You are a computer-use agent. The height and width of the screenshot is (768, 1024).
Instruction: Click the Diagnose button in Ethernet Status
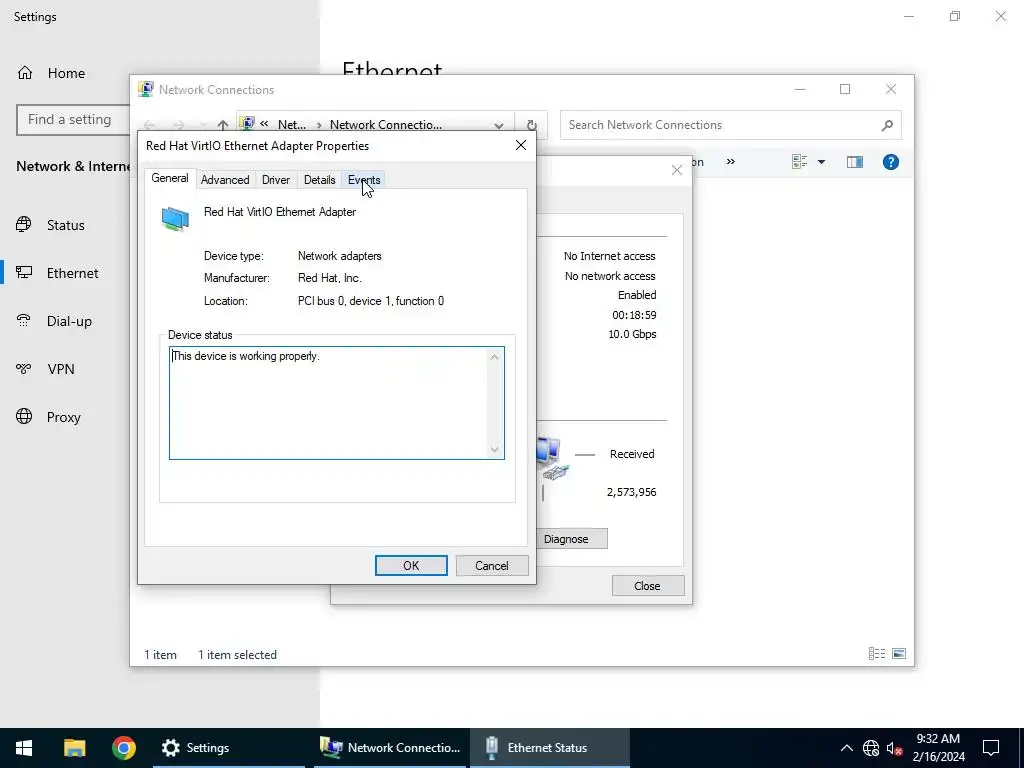click(566, 539)
